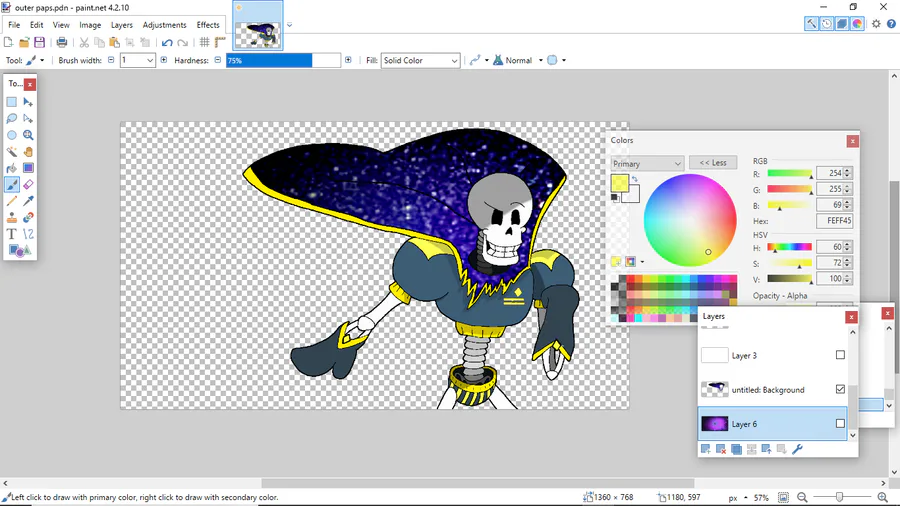This screenshot has width=900, height=506.
Task: Click the Delete Layer icon
Action: click(x=721, y=449)
